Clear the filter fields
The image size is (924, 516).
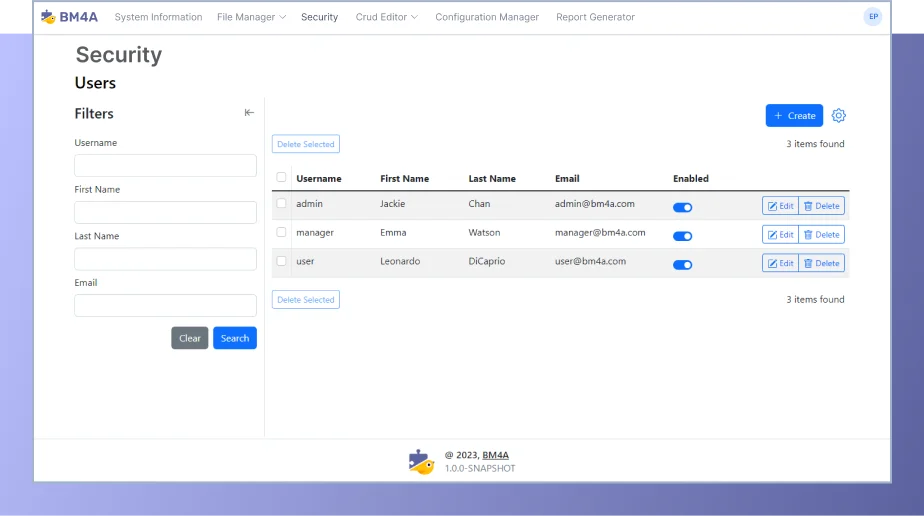click(190, 338)
